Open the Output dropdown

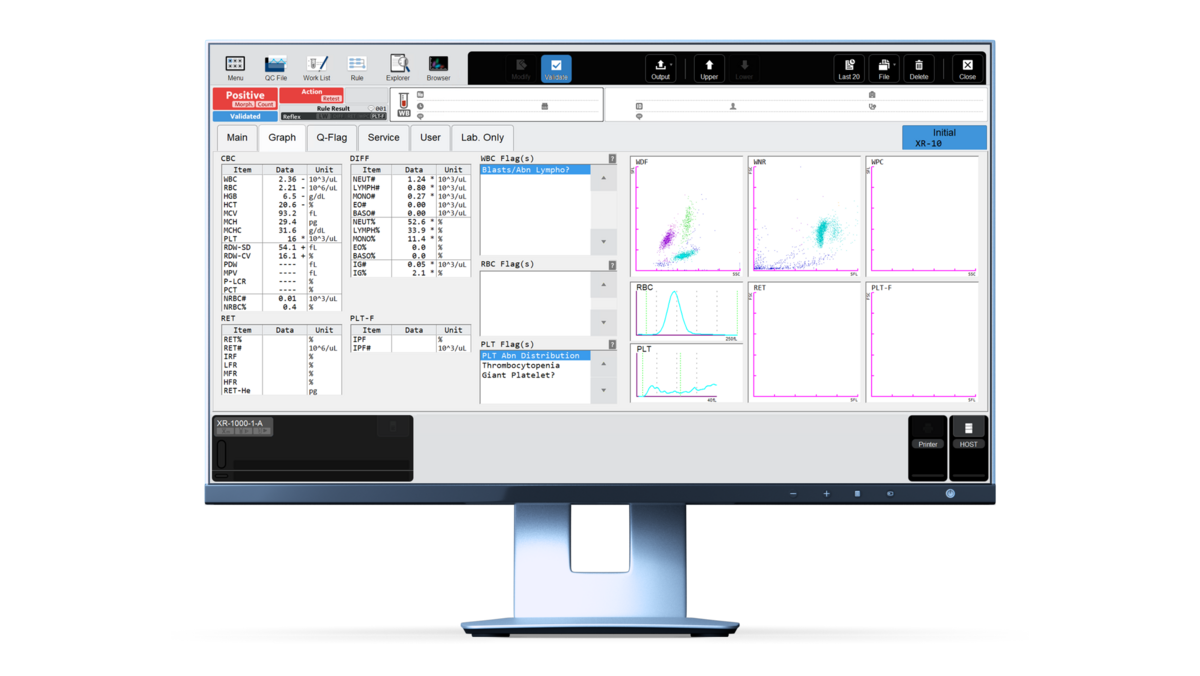pyautogui.click(x=661, y=68)
